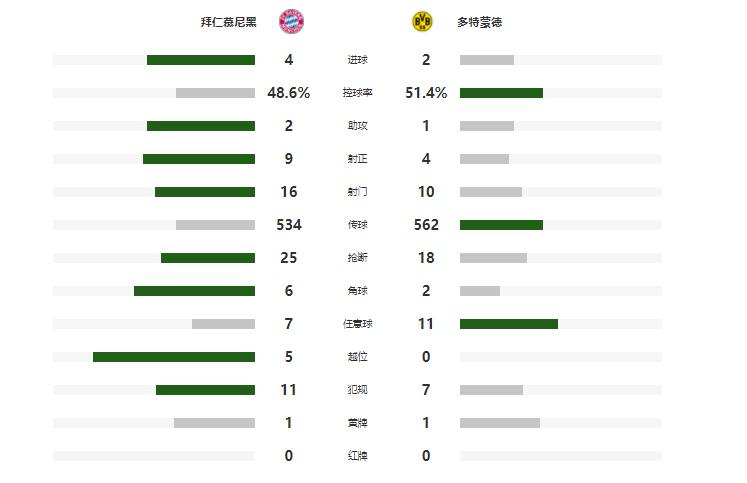Click the 射正 stat label
The width and height of the screenshot is (747, 483).
[x=357, y=159]
